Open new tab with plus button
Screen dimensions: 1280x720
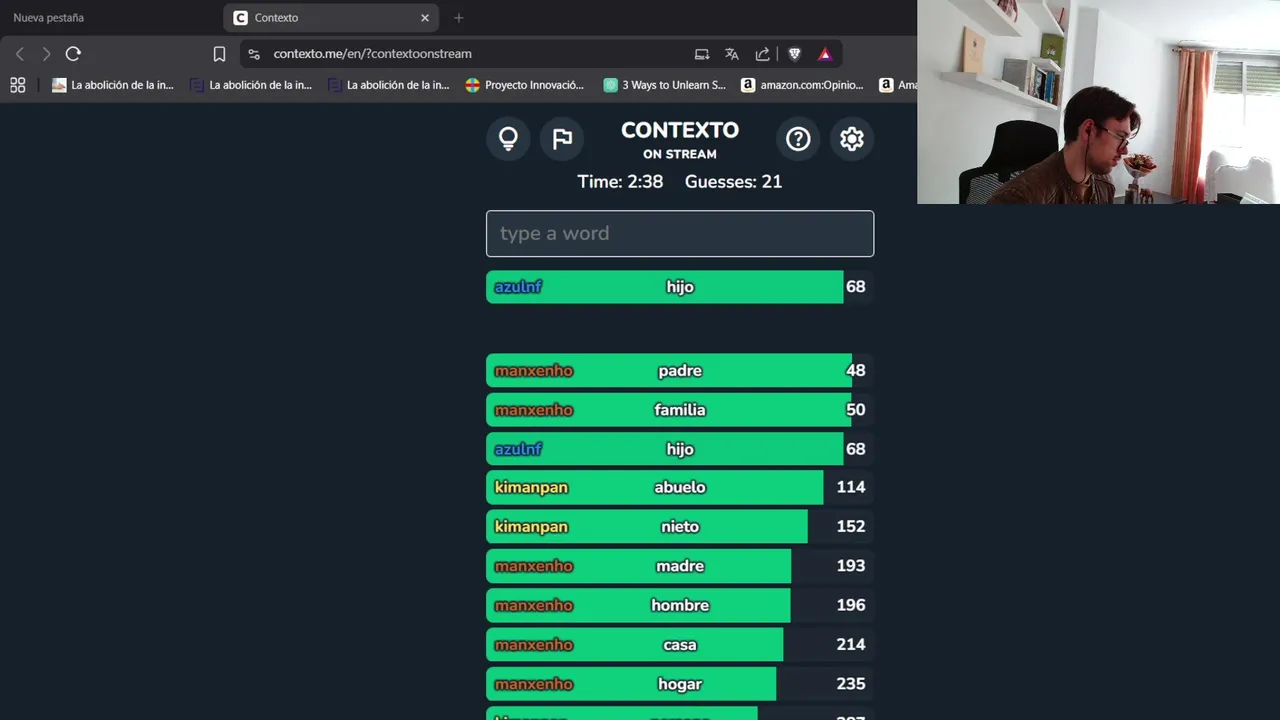pos(458,18)
